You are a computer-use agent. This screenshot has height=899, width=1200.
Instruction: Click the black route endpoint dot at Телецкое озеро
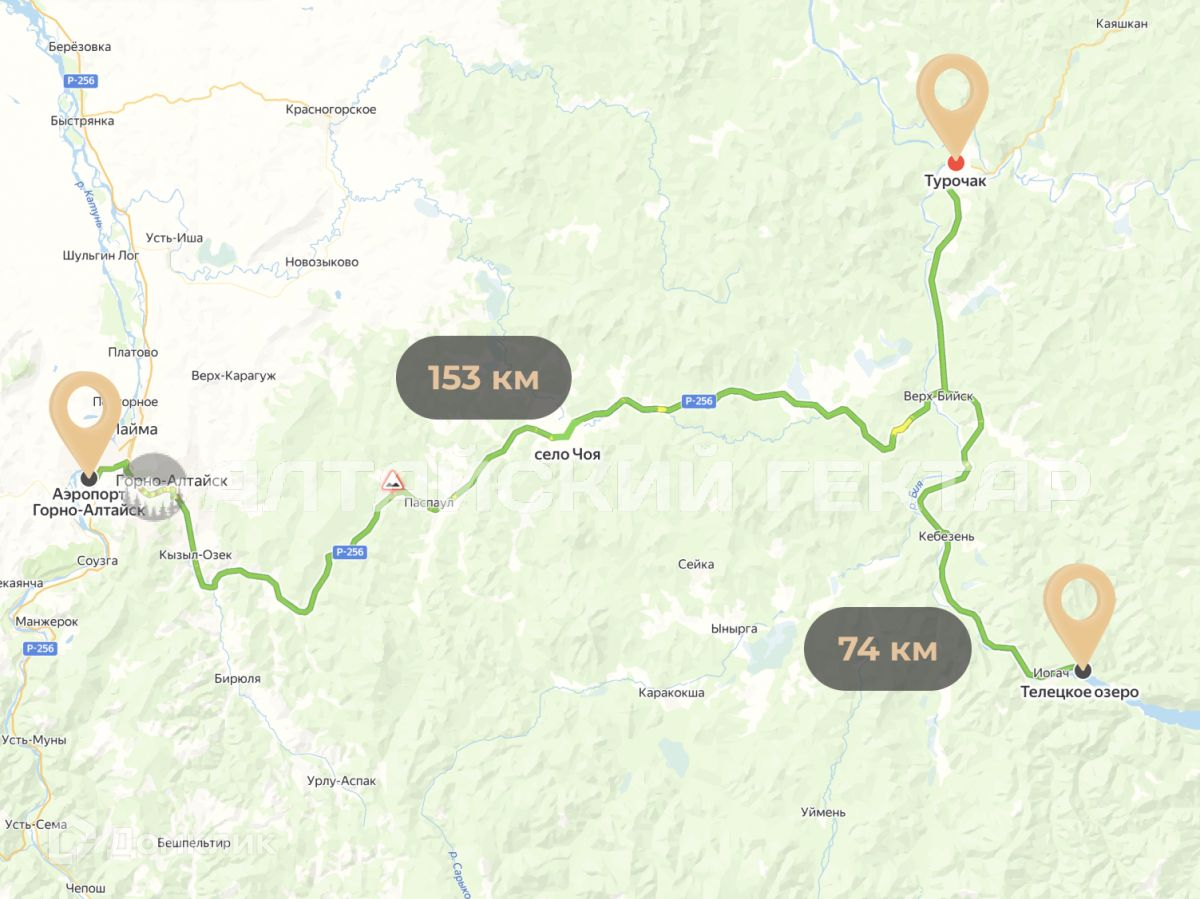(x=1083, y=670)
